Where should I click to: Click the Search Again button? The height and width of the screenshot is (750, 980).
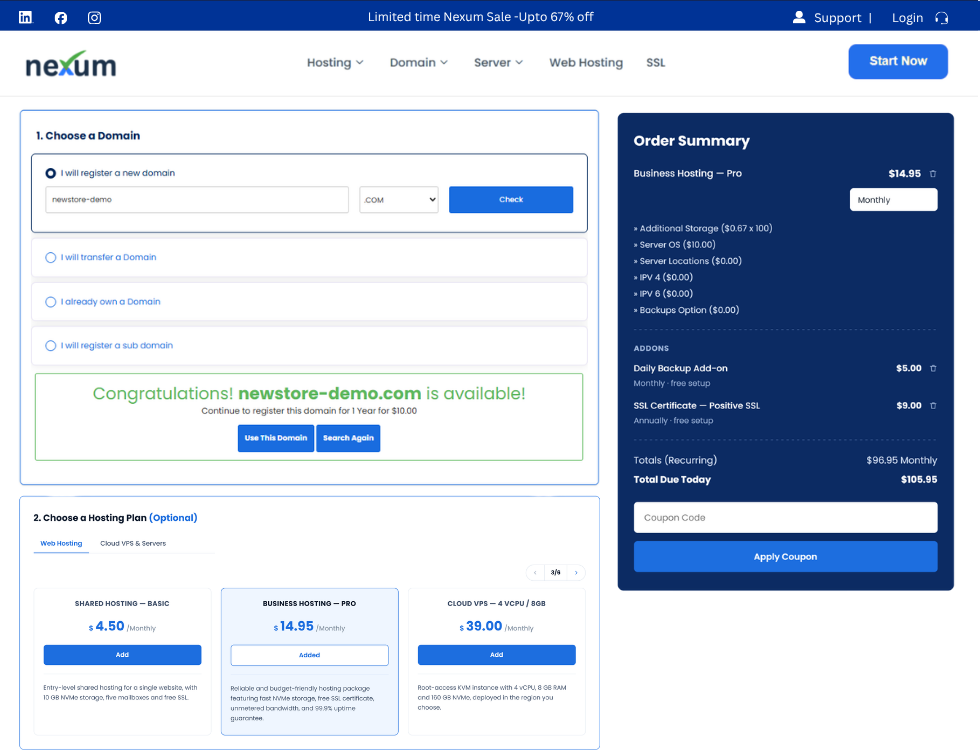point(348,438)
